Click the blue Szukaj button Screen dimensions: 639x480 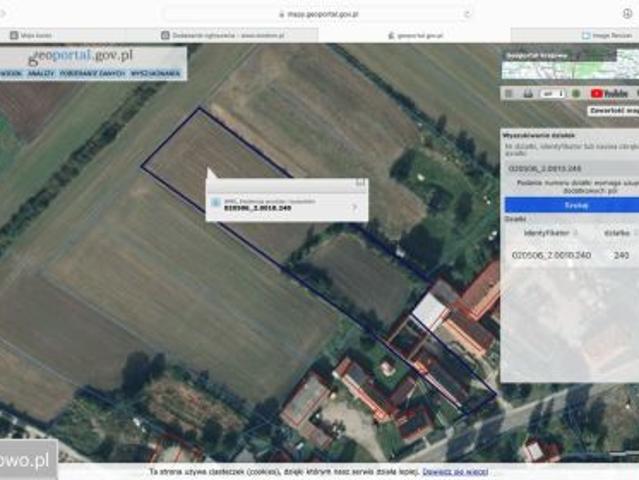[x=572, y=205]
